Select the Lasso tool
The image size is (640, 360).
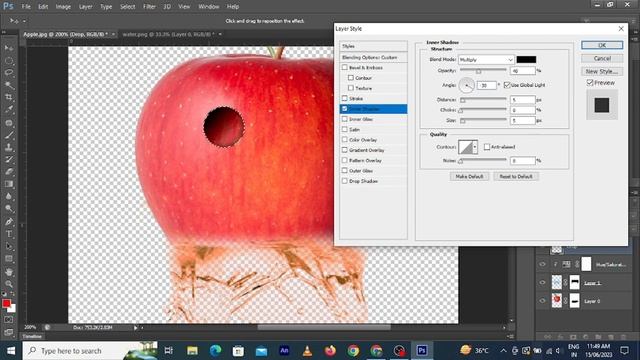9,73
